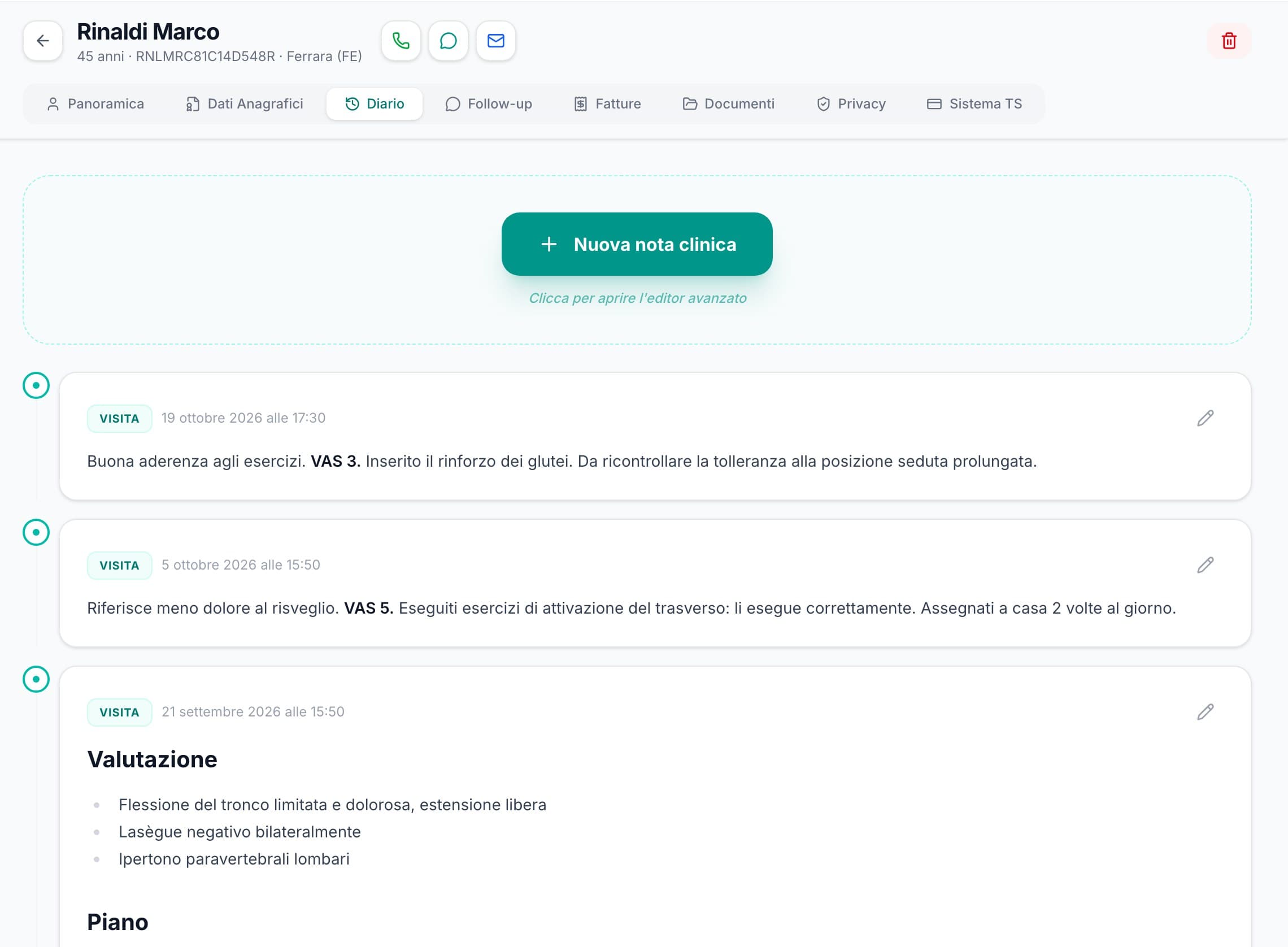This screenshot has width=1288, height=947.
Task: Open chat with the speech bubble icon
Action: point(449,41)
